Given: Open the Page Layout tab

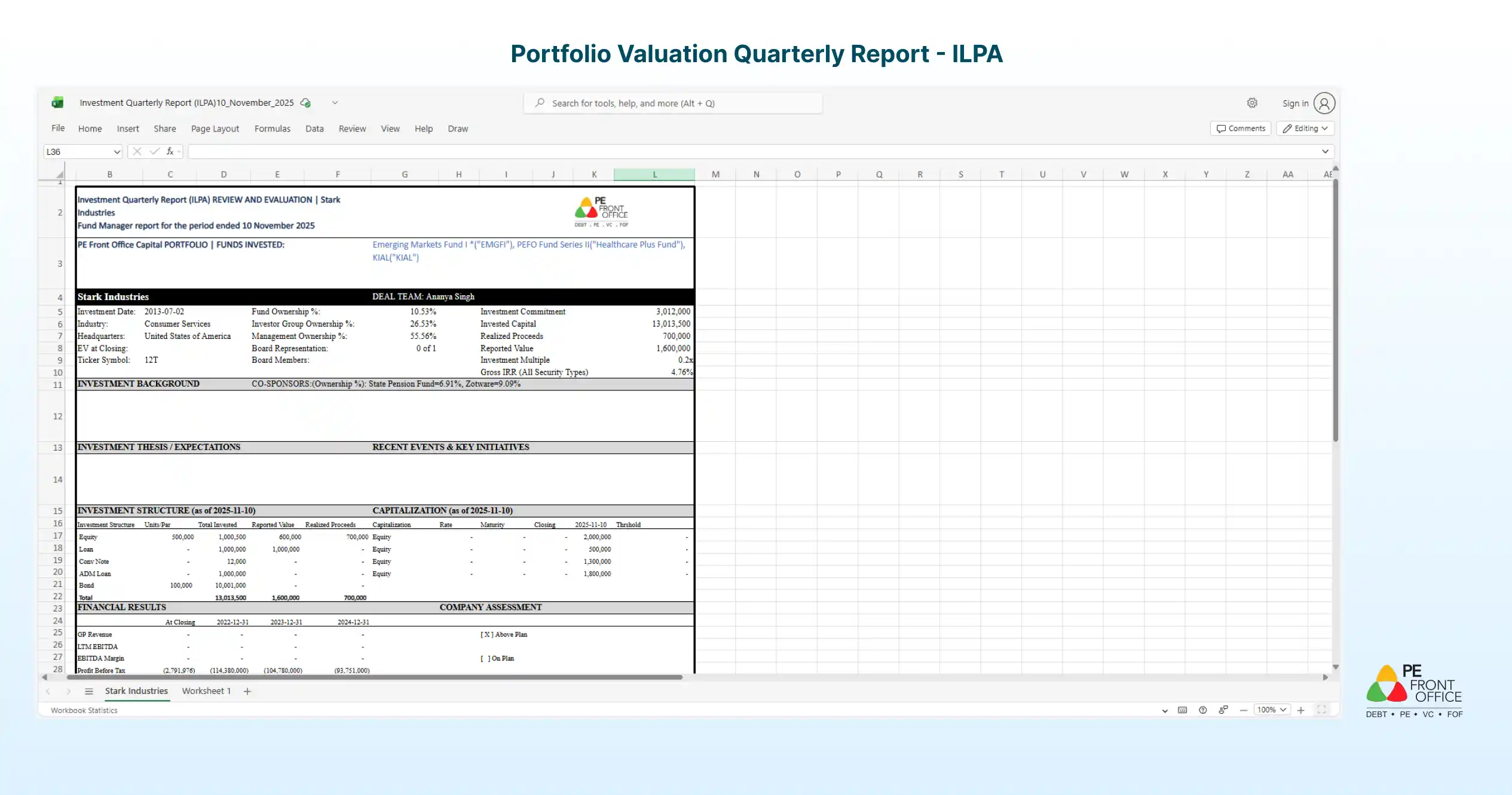Looking at the screenshot, I should click(215, 129).
